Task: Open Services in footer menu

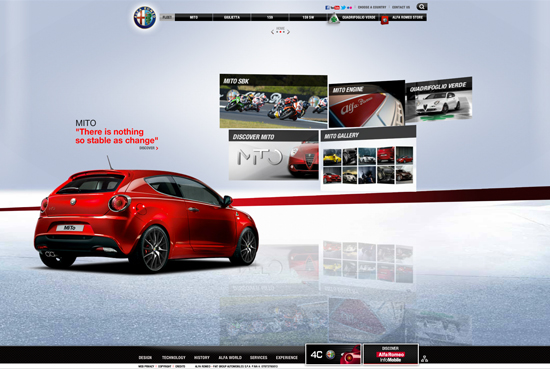Action: point(259,357)
